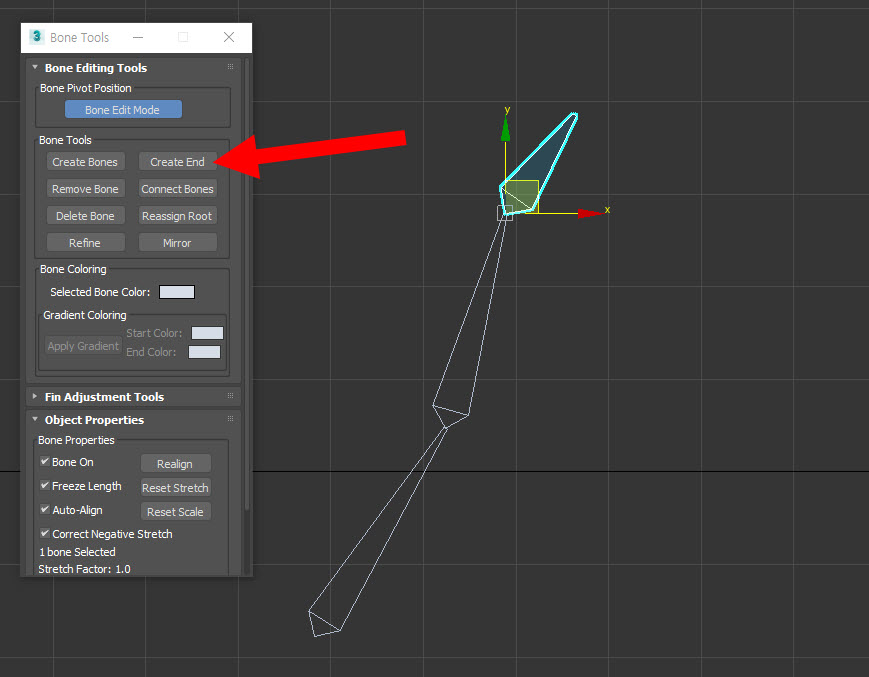Toggle the Bone Edit Mode button
The height and width of the screenshot is (677, 869).
pyautogui.click(x=123, y=110)
